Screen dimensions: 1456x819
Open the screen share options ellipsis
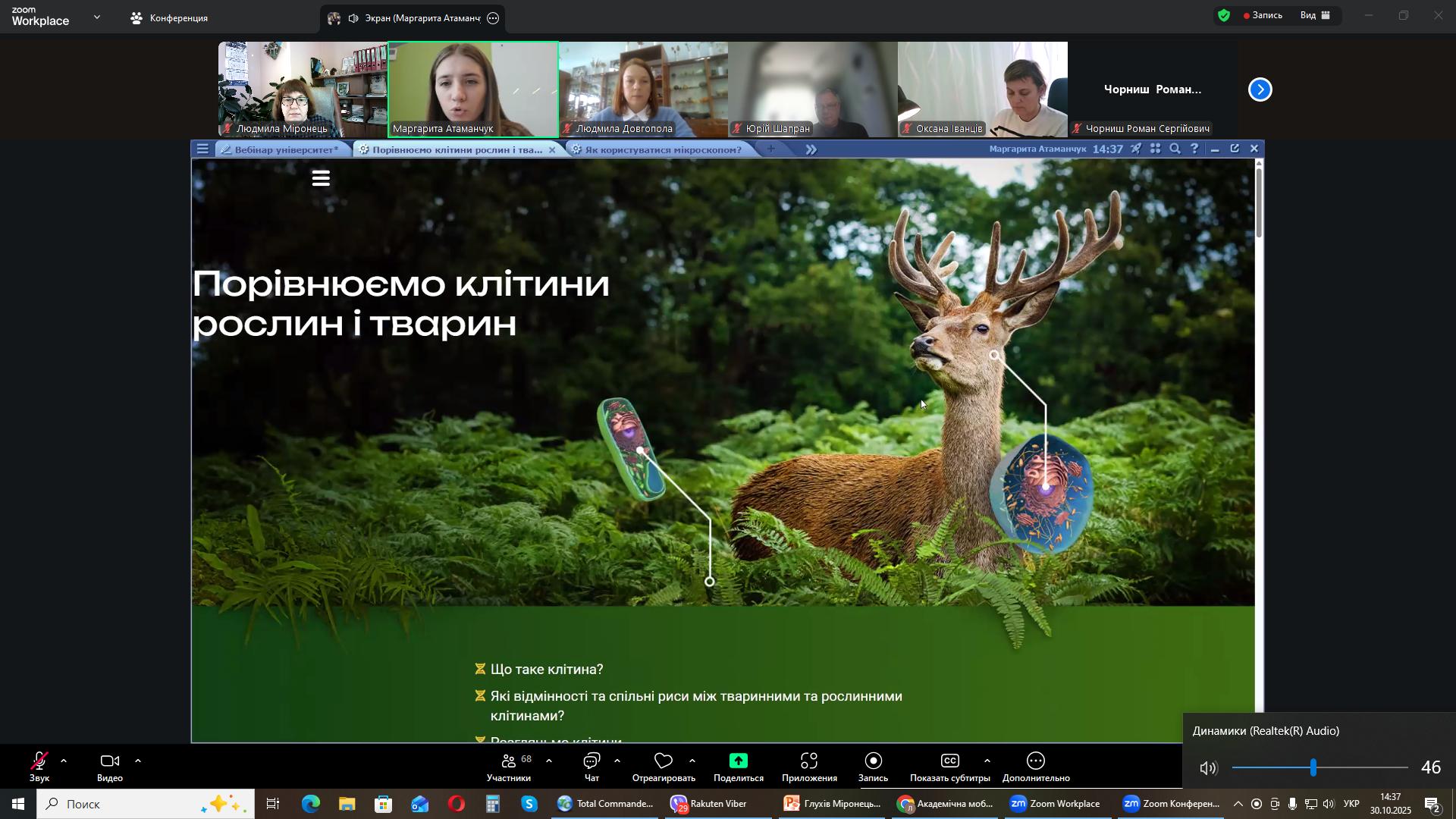coord(493,18)
